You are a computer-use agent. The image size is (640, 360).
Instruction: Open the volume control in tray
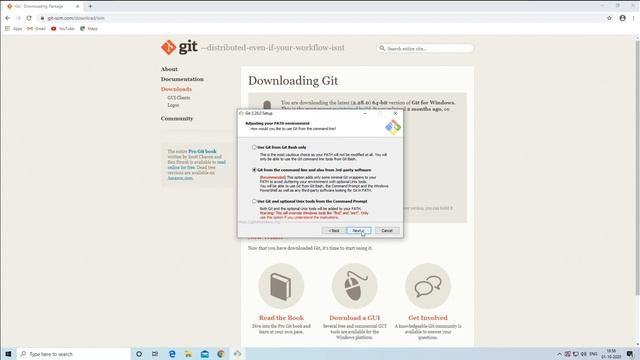pyautogui.click(x=584, y=354)
